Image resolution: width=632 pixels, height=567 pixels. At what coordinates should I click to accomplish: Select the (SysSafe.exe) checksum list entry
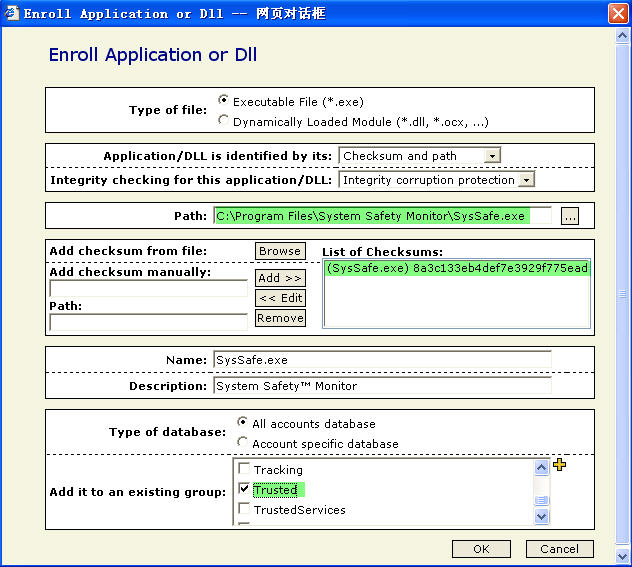[x=457, y=268]
